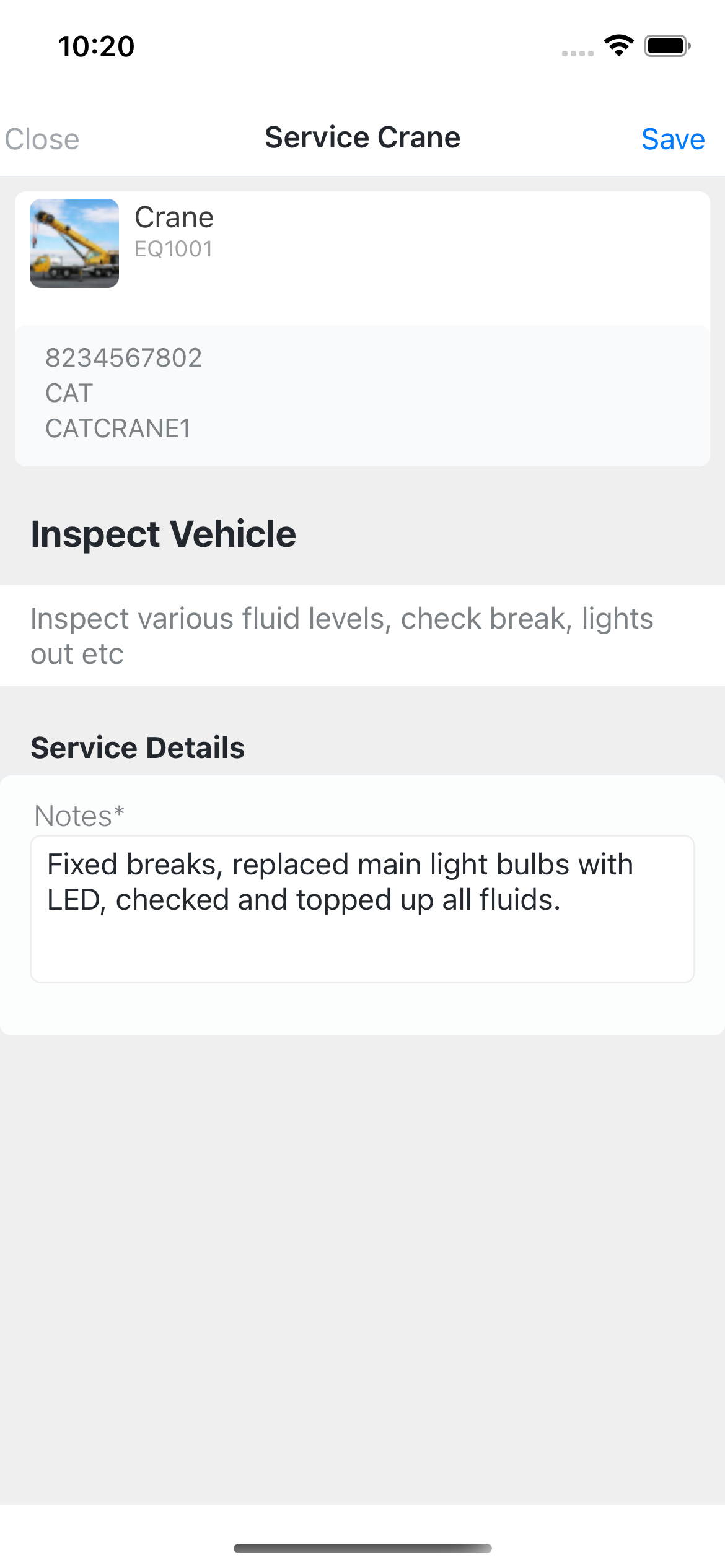Tap the cellular signal dots indicator
725x1568 pixels.
[x=577, y=53]
